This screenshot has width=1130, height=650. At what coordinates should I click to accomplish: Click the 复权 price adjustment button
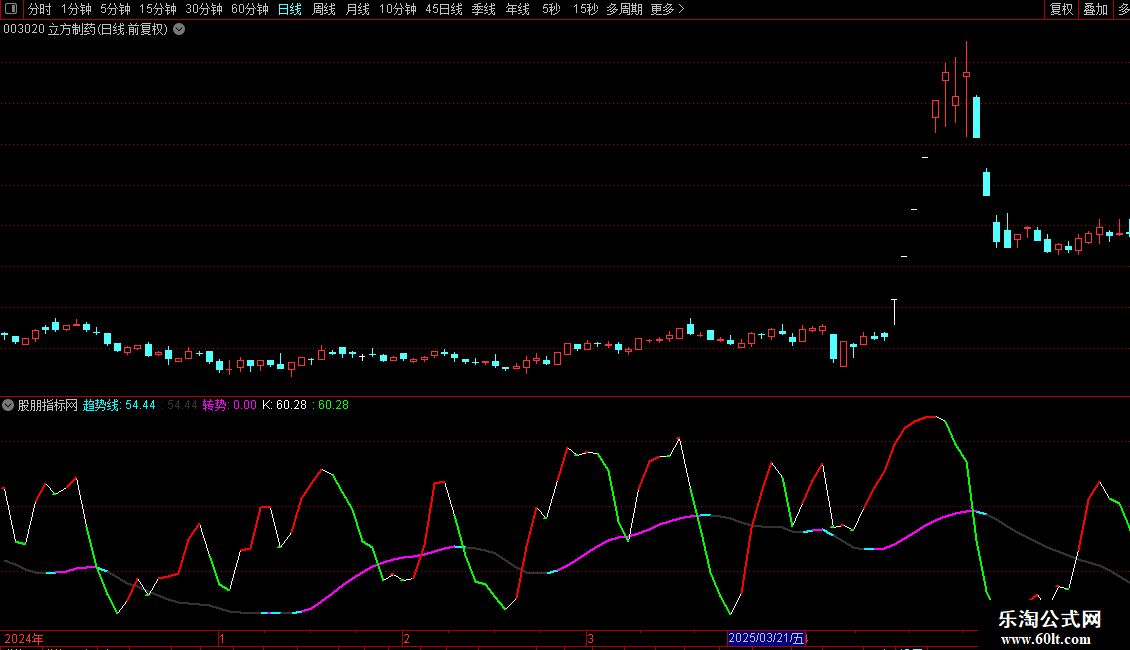coord(1061,9)
